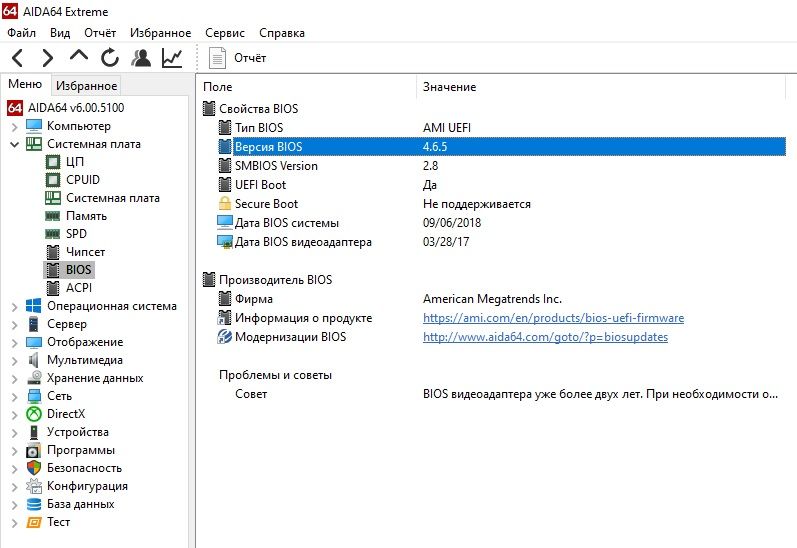The height and width of the screenshot is (548, 797).
Task: Click the Windows logo icon for Операционная система
Action: (34, 306)
